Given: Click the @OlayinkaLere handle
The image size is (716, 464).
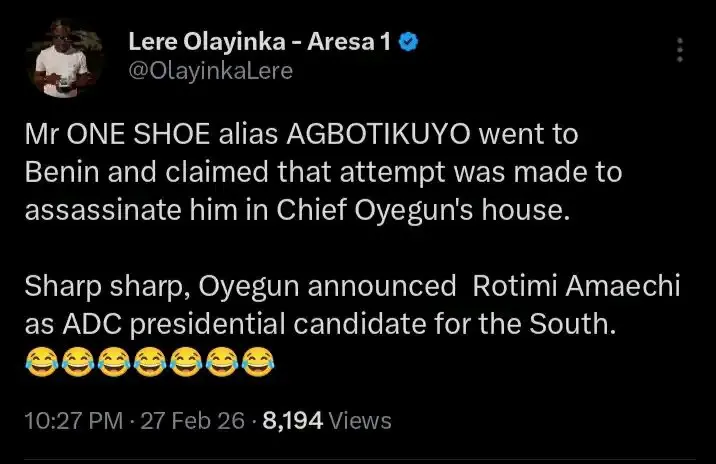Looking at the screenshot, I should coord(210,72).
